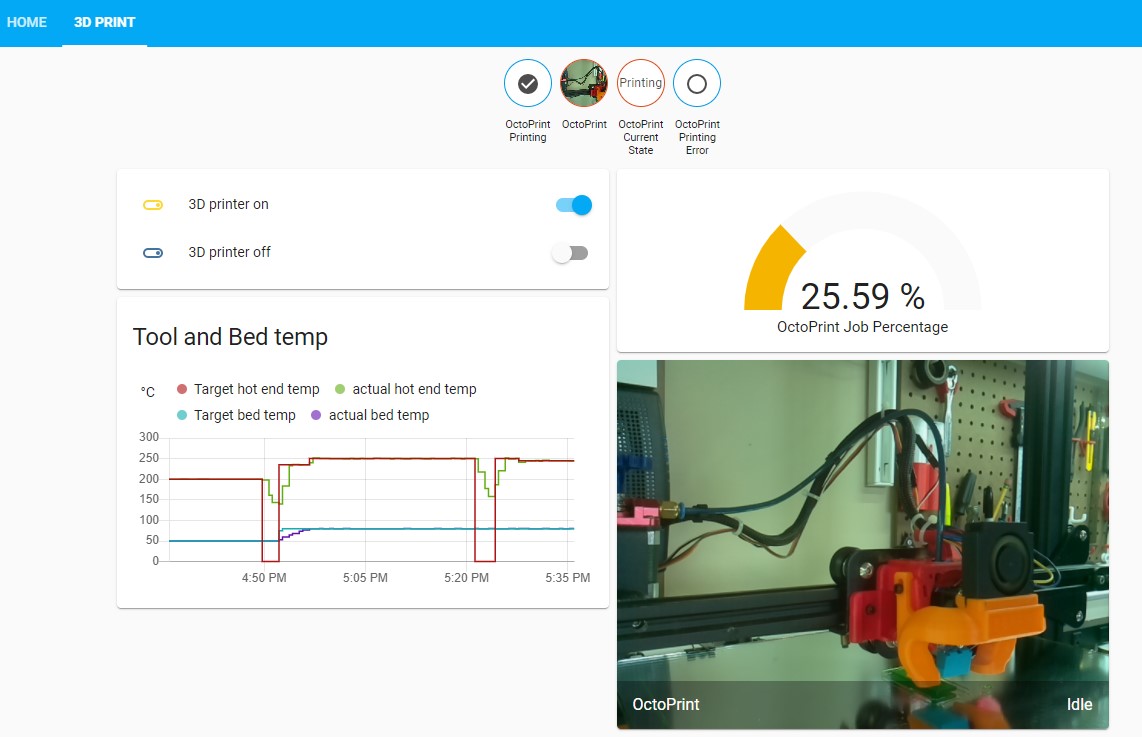This screenshot has width=1142, height=737.
Task: Click the actual hot end temp legend marker
Action: [341, 389]
